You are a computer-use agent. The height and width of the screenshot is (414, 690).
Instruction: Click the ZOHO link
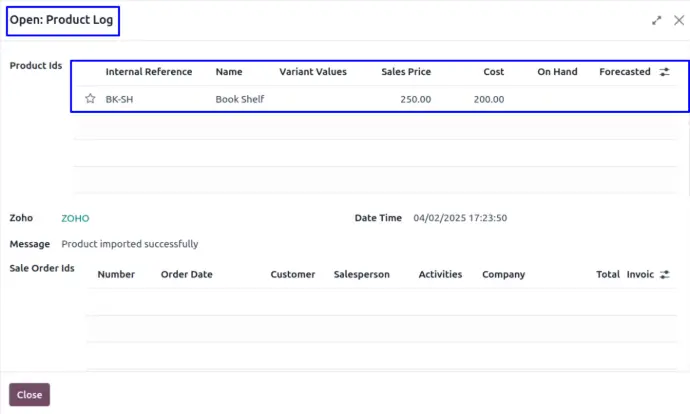(x=75, y=218)
